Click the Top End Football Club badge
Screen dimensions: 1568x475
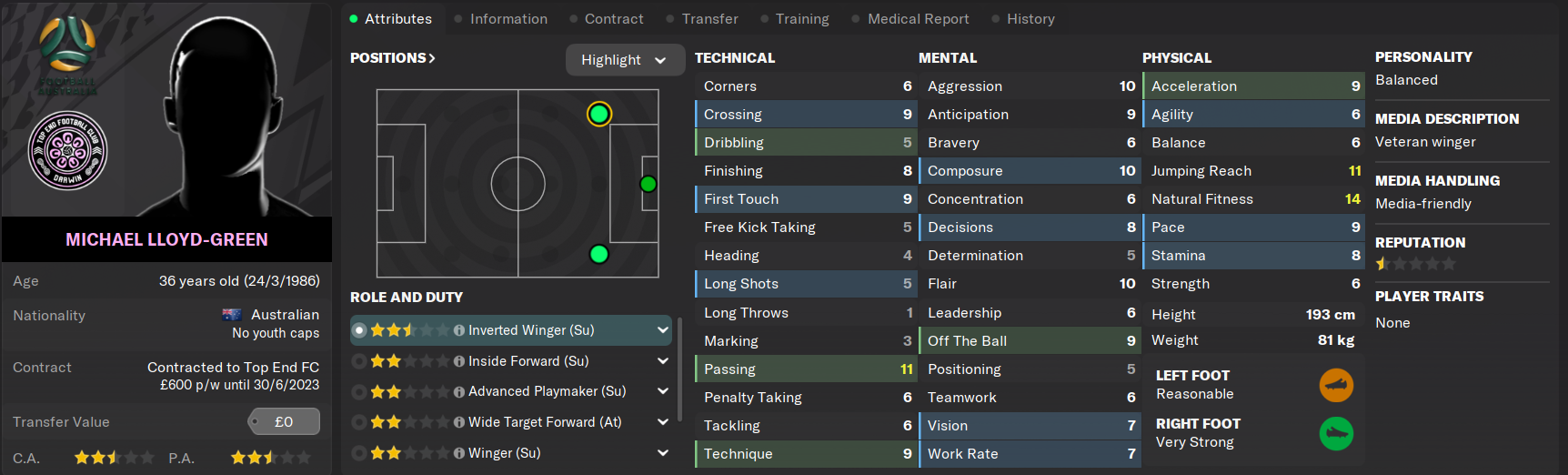click(x=67, y=150)
